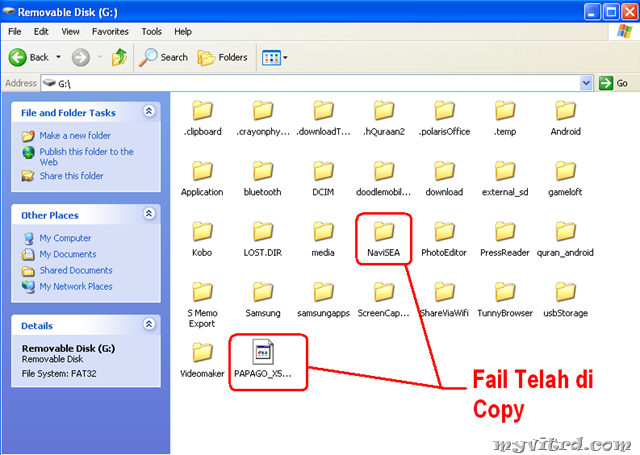Select the ScreenCap... folder
The height and width of the screenshot is (455, 640).
384,300
